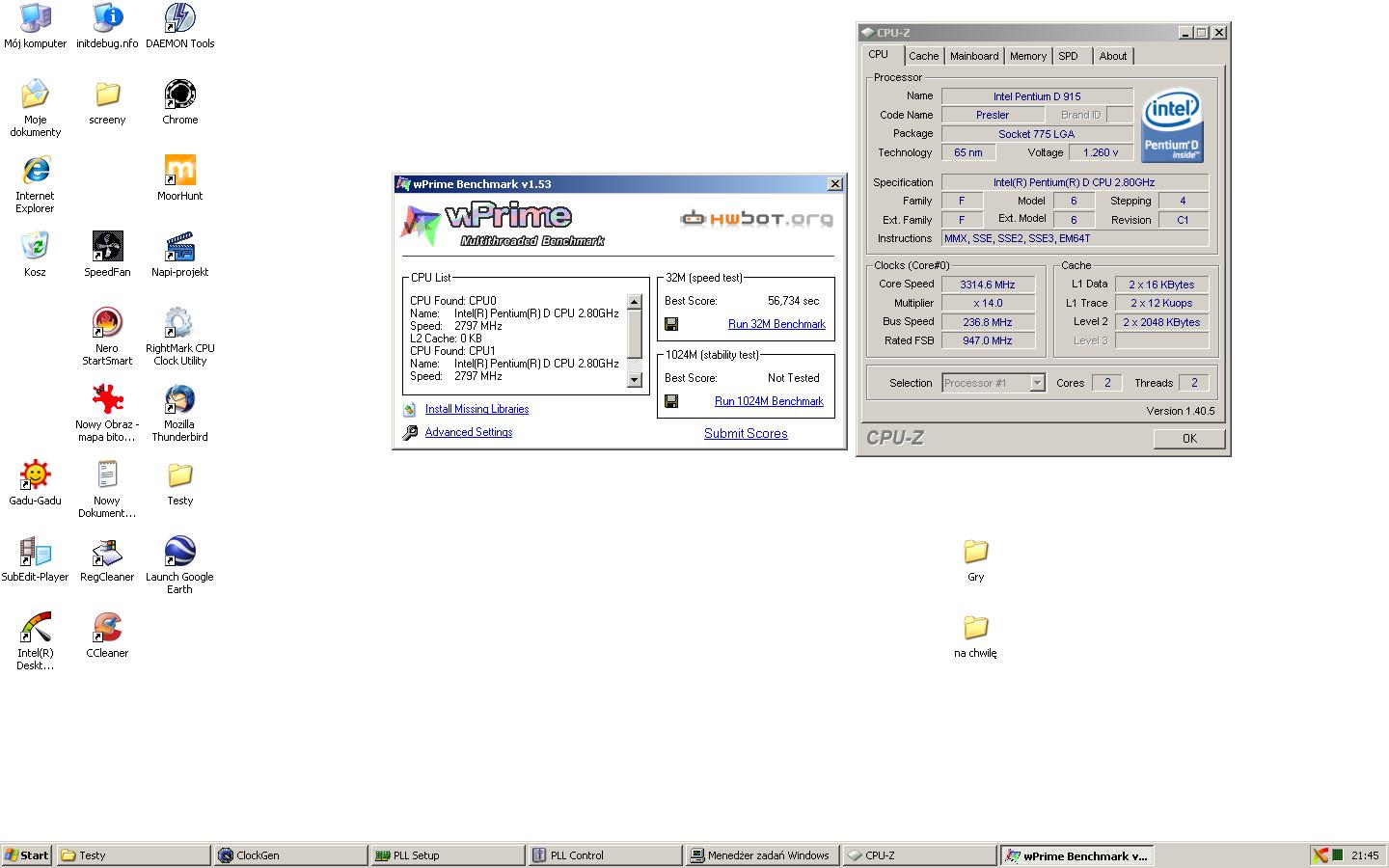Click CPU-Z taskbar button
Viewport: 1389px width, 868px height.
coord(920,854)
